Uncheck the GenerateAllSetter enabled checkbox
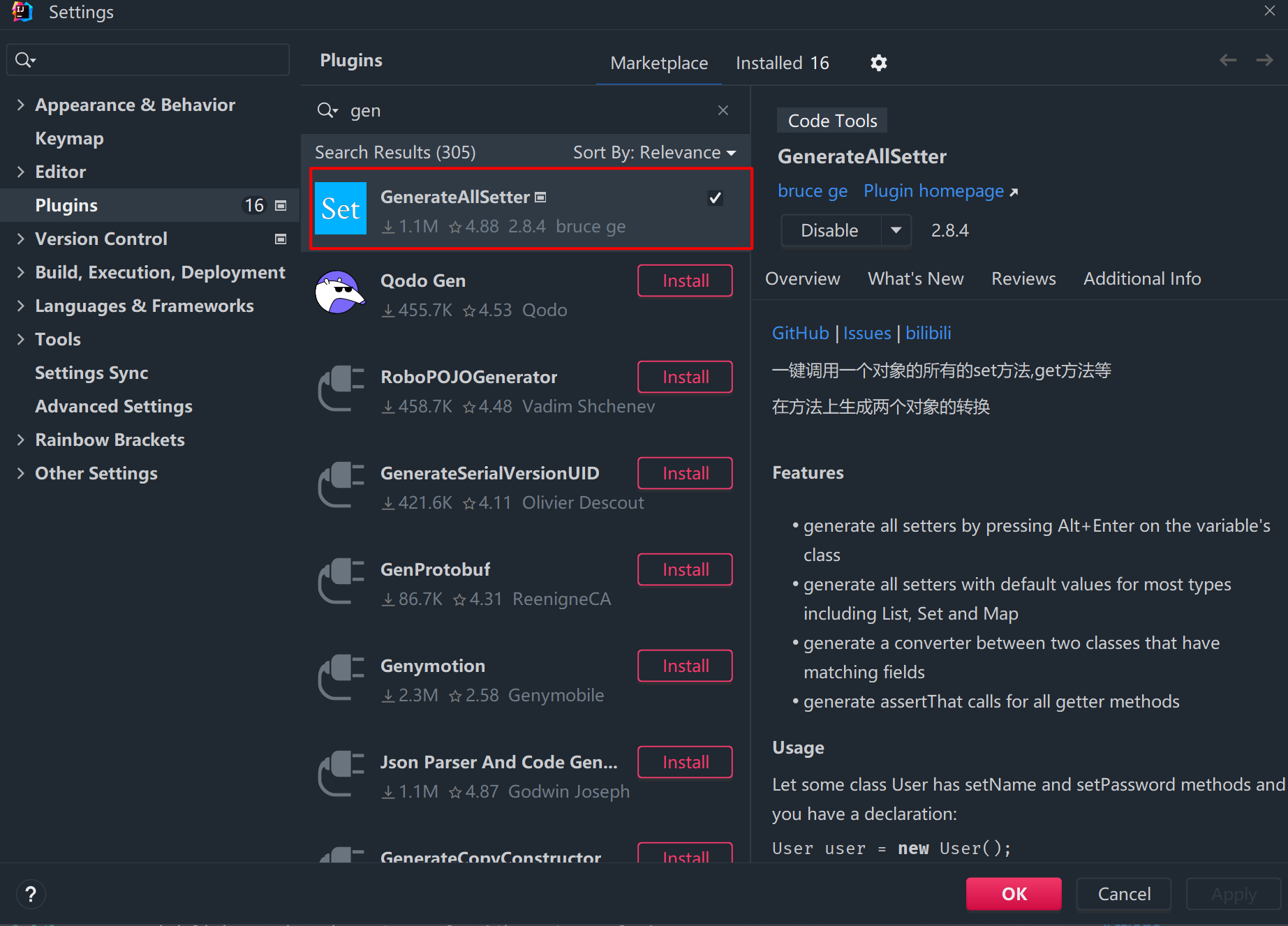The image size is (1288, 926). (715, 198)
